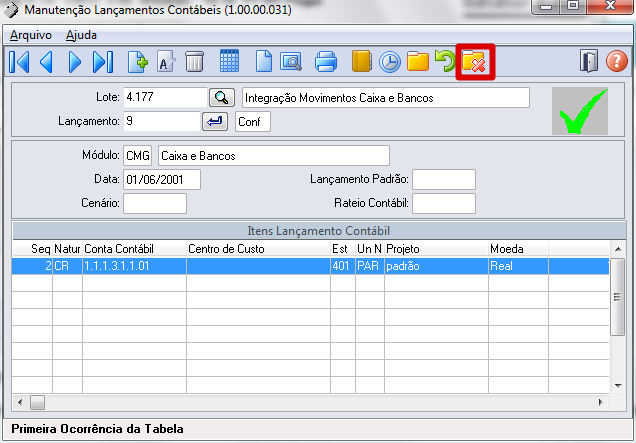The image size is (636, 443).
Task: Click the printer icon
Action: point(326,62)
